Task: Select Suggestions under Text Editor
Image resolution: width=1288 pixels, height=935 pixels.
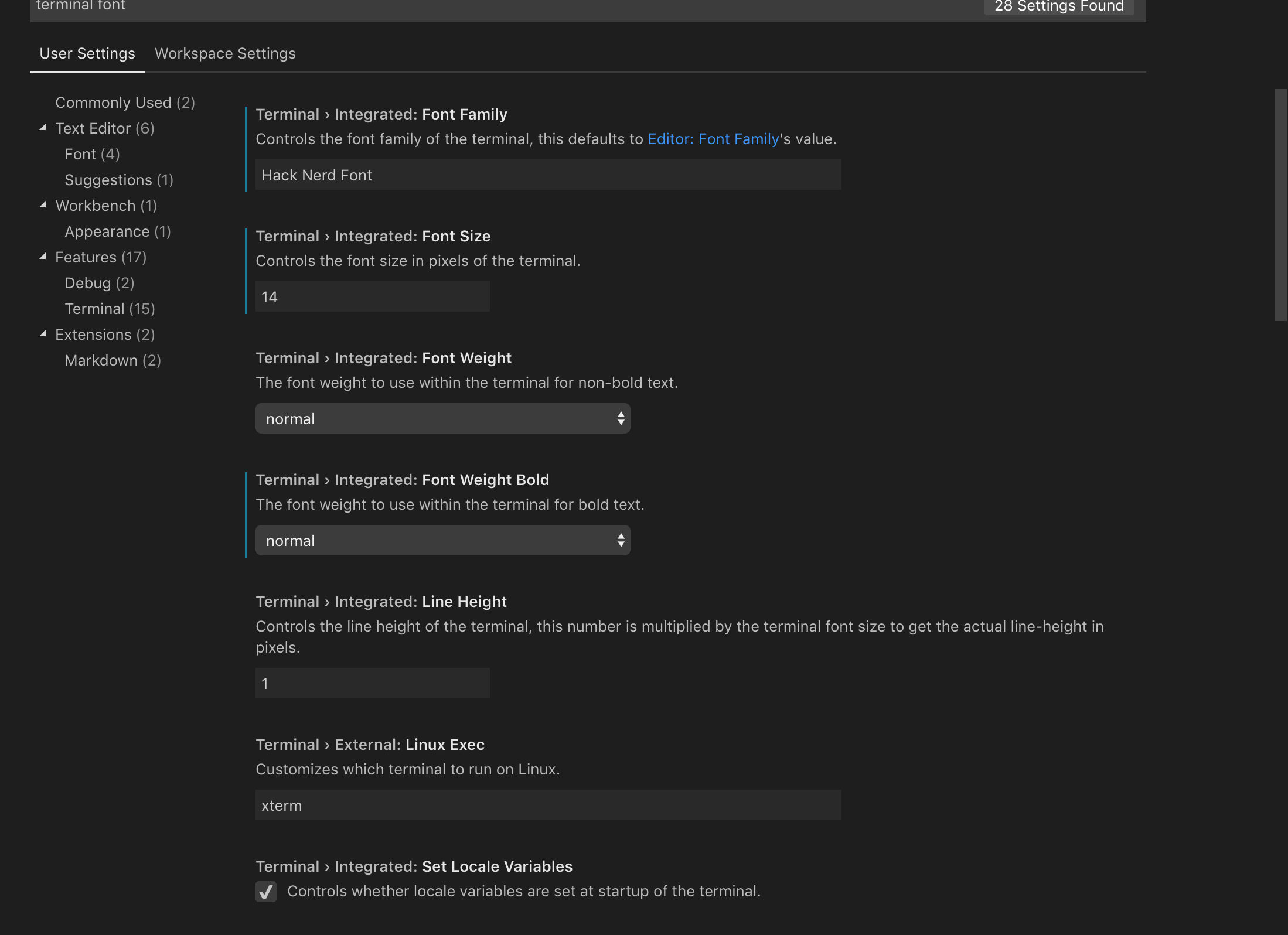Action: click(118, 180)
